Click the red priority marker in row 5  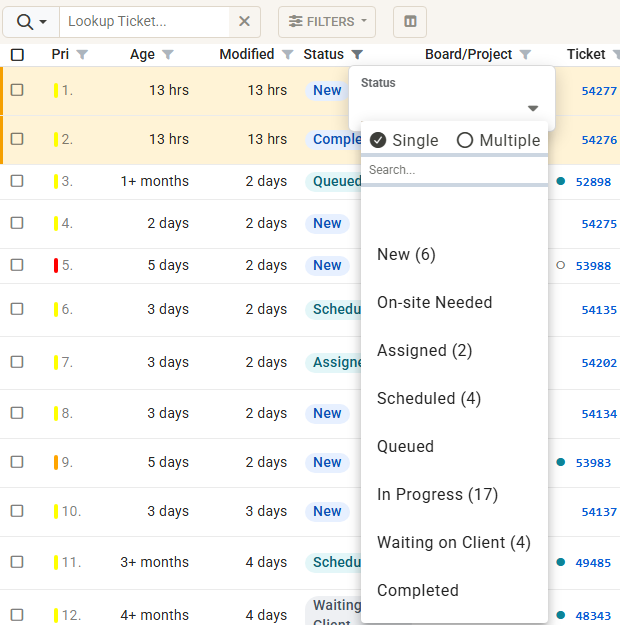coord(56,265)
